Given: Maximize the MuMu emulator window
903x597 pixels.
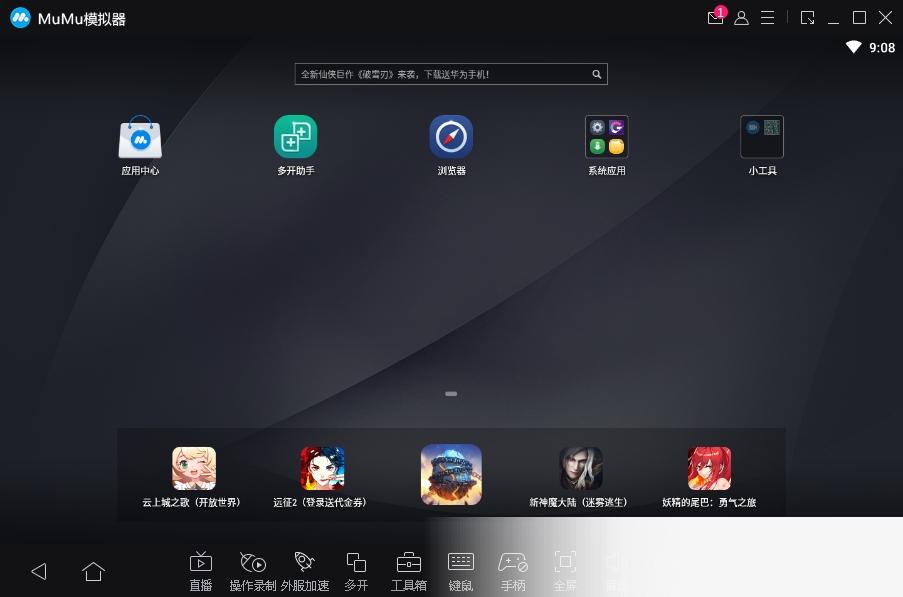Looking at the screenshot, I should point(859,18).
